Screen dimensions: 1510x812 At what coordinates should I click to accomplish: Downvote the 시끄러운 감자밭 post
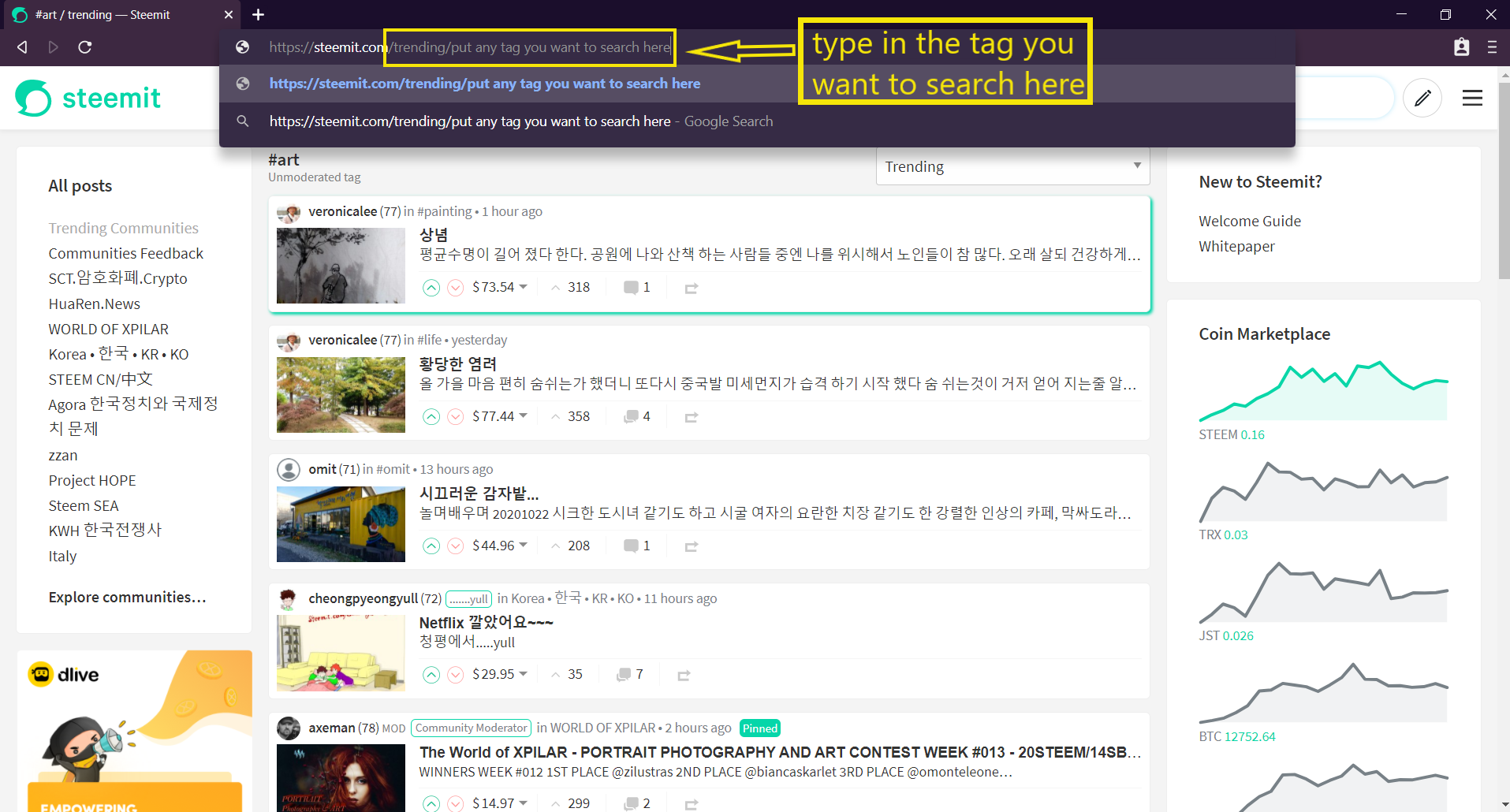coord(456,546)
